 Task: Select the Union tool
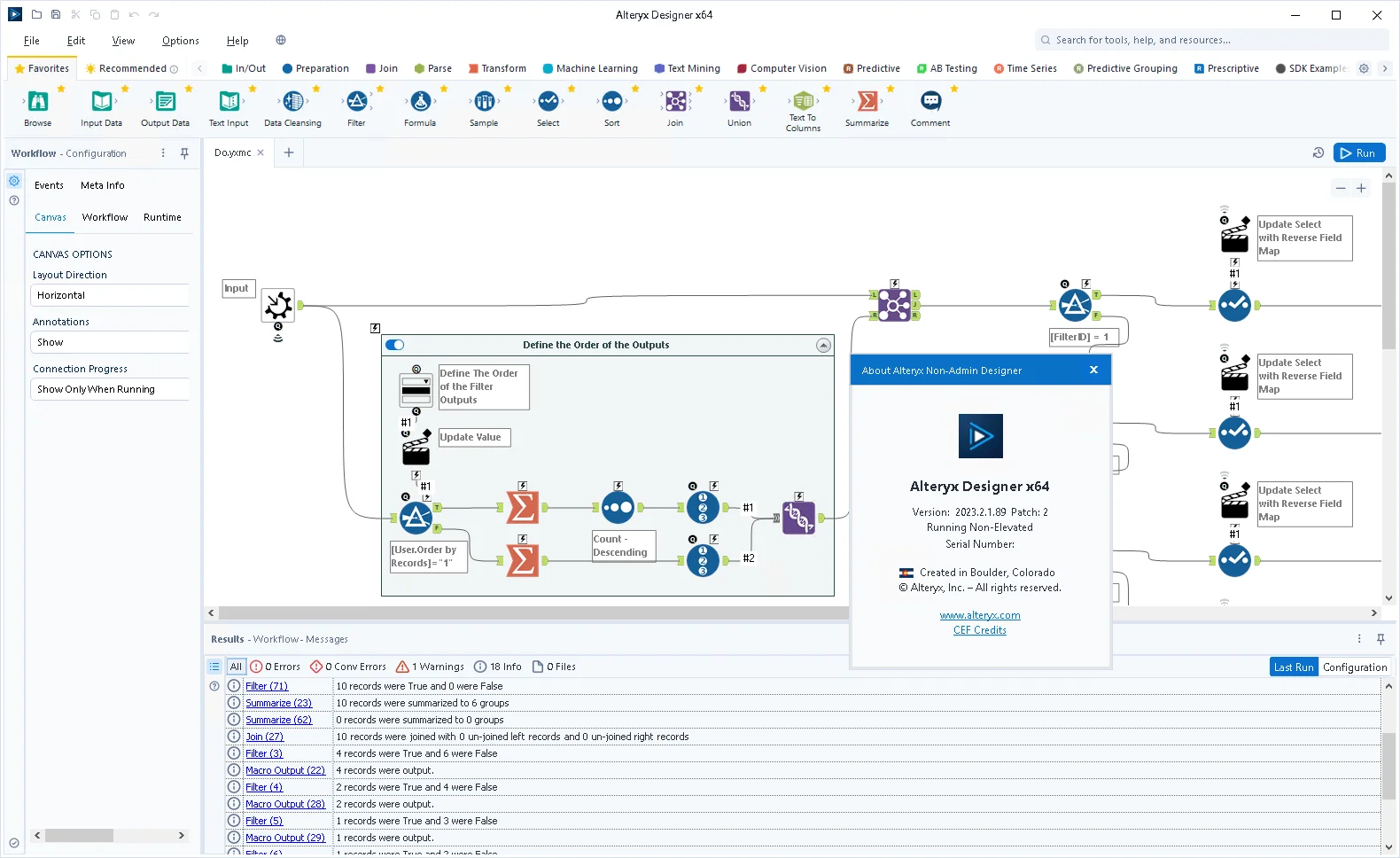coord(739,101)
